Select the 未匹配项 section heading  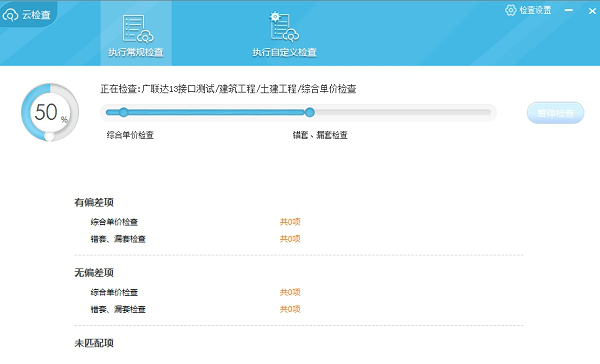(x=94, y=343)
